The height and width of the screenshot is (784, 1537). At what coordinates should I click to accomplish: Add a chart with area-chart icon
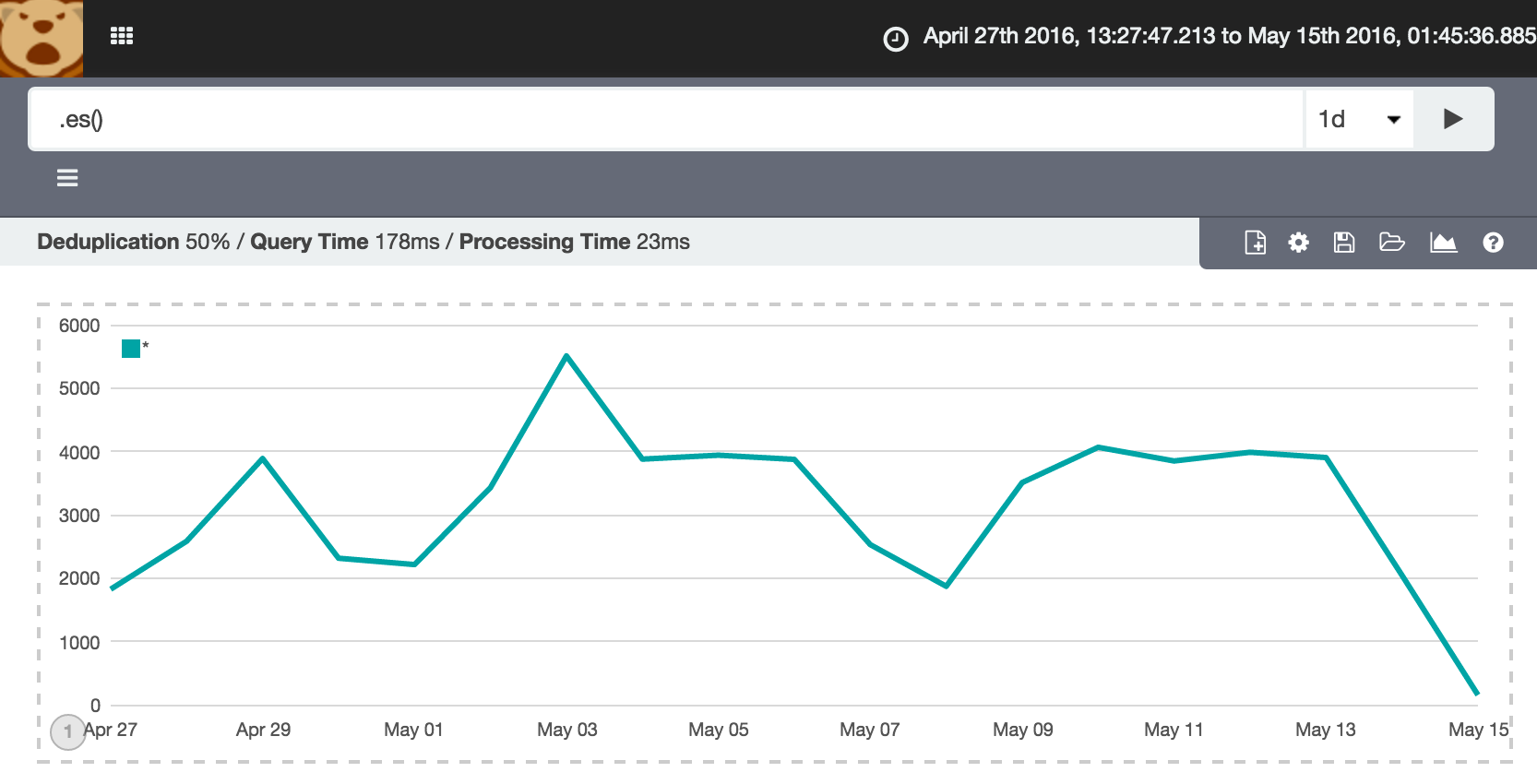(1443, 243)
